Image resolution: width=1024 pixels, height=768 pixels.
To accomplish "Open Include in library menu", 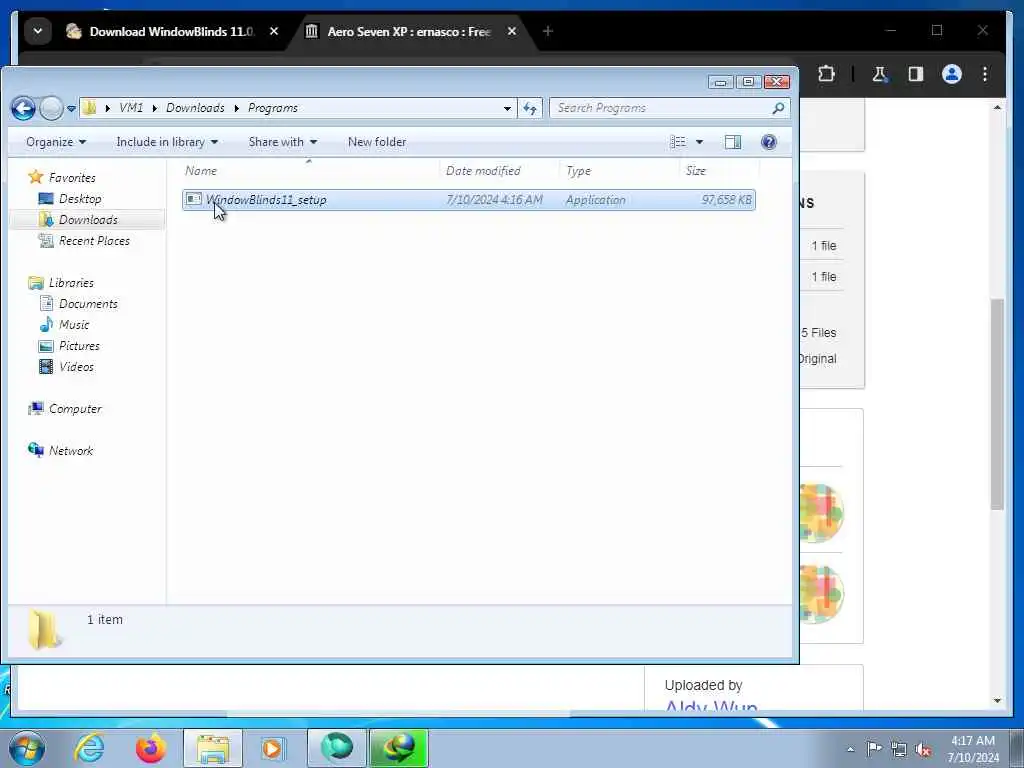I will click(x=167, y=142).
